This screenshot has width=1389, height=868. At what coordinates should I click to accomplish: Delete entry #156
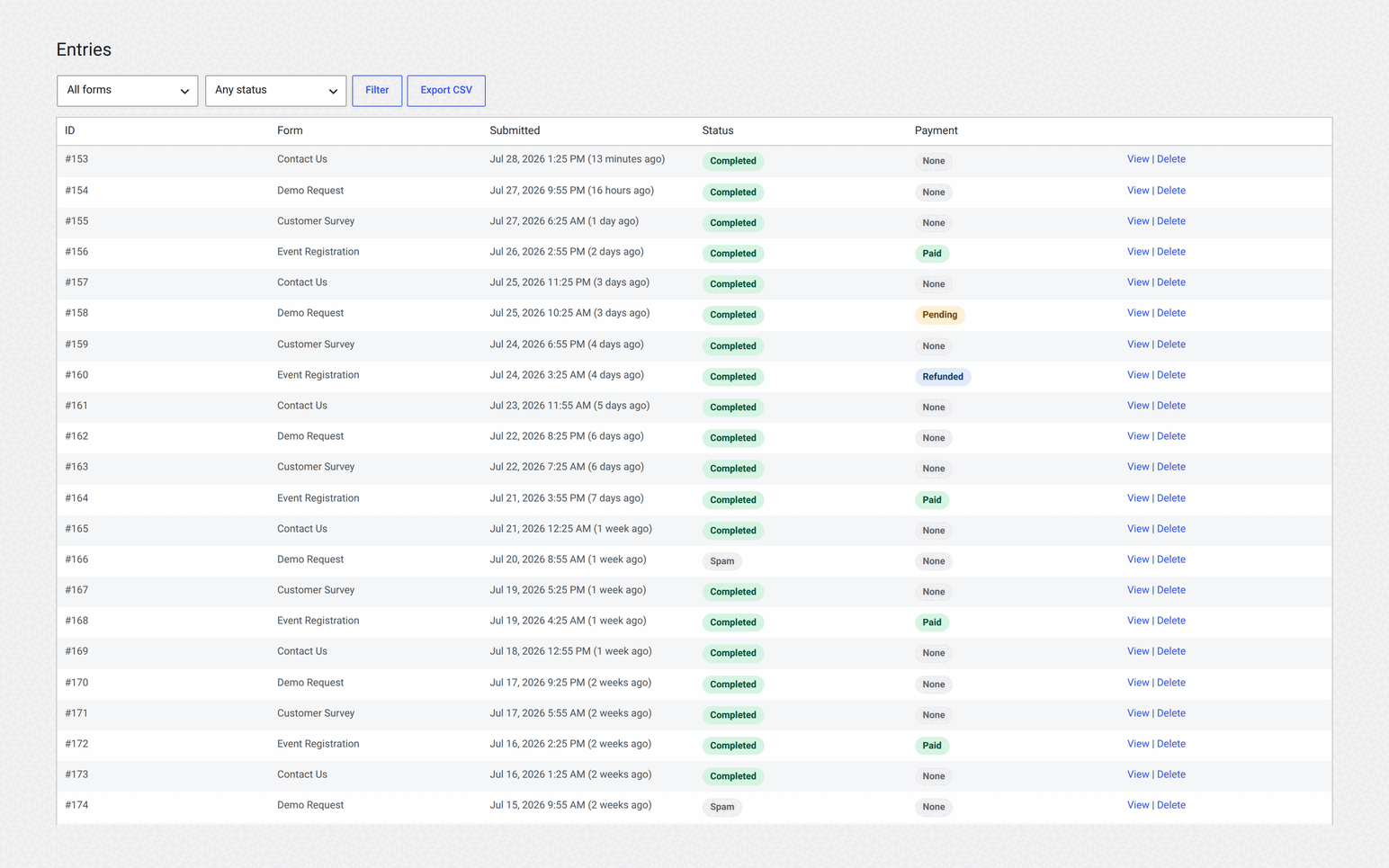pyautogui.click(x=1171, y=252)
